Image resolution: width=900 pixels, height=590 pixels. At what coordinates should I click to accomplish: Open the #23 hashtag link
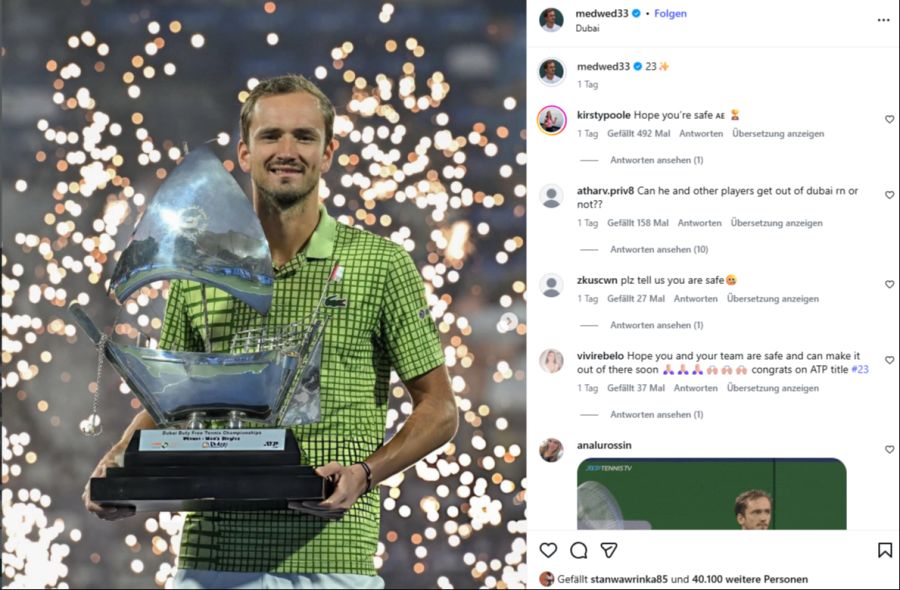click(860, 370)
